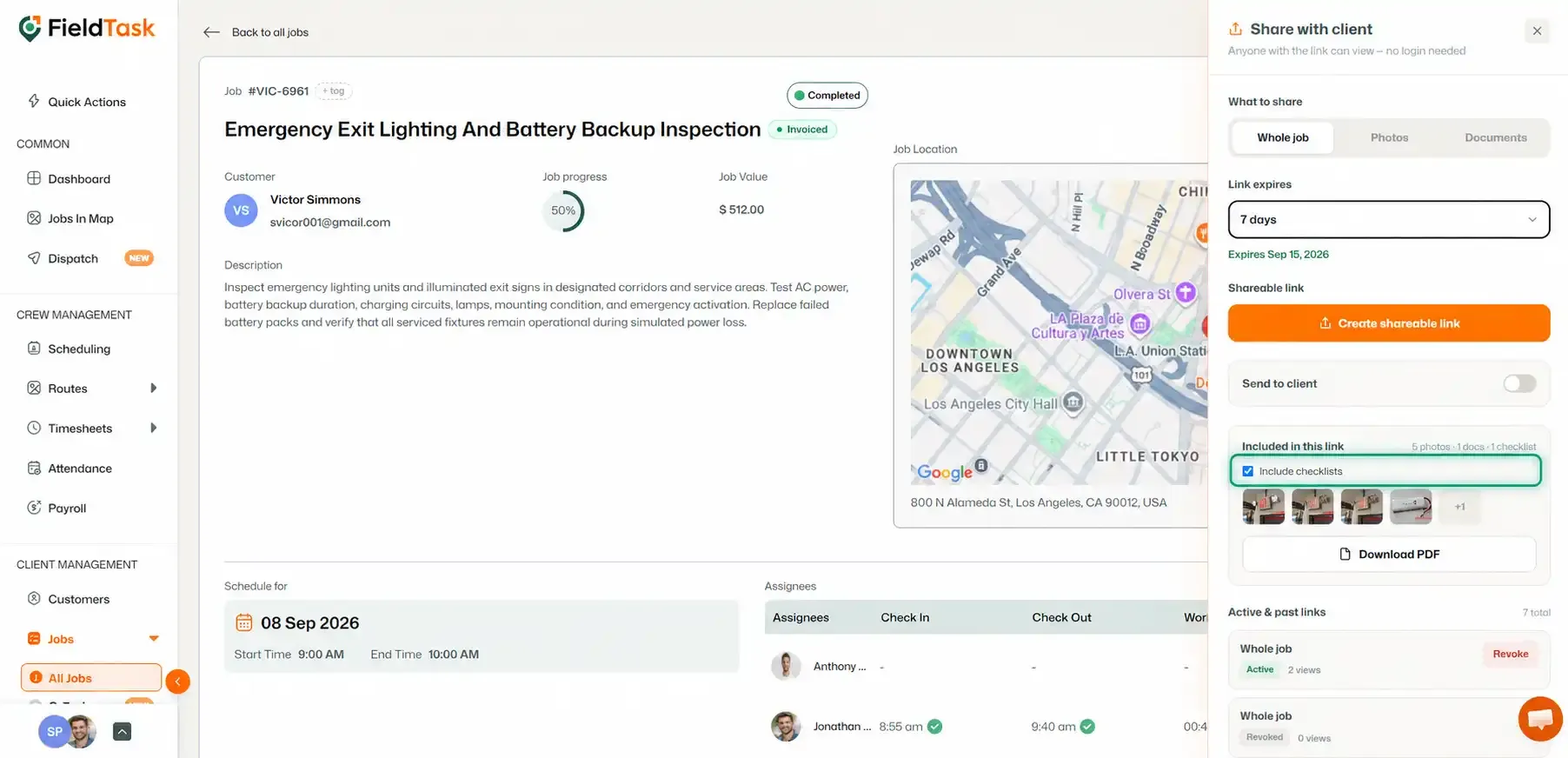Click the FieldTask logo
The image size is (1568, 758).
[x=87, y=29]
